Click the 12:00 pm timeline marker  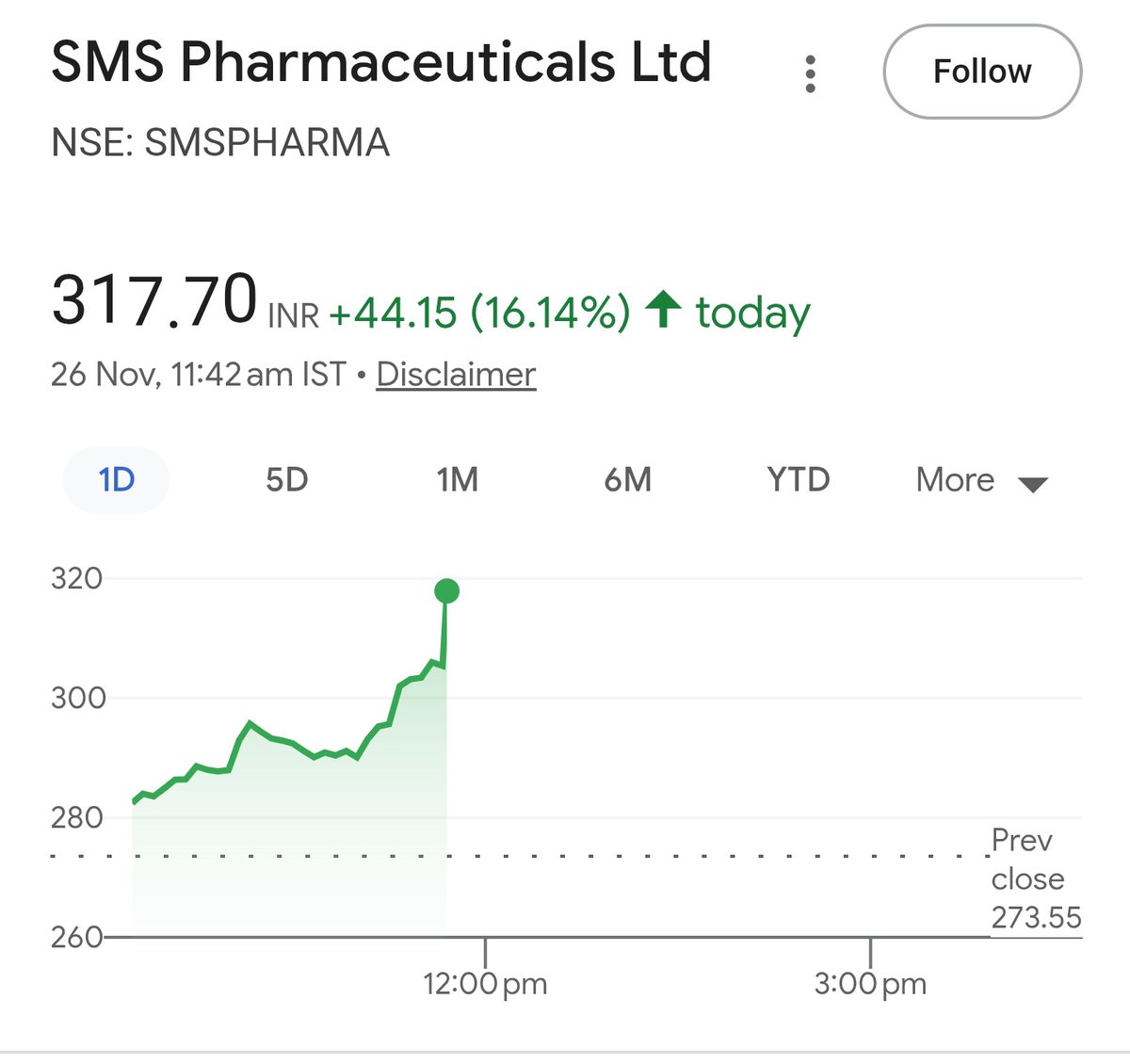pyautogui.click(x=485, y=984)
